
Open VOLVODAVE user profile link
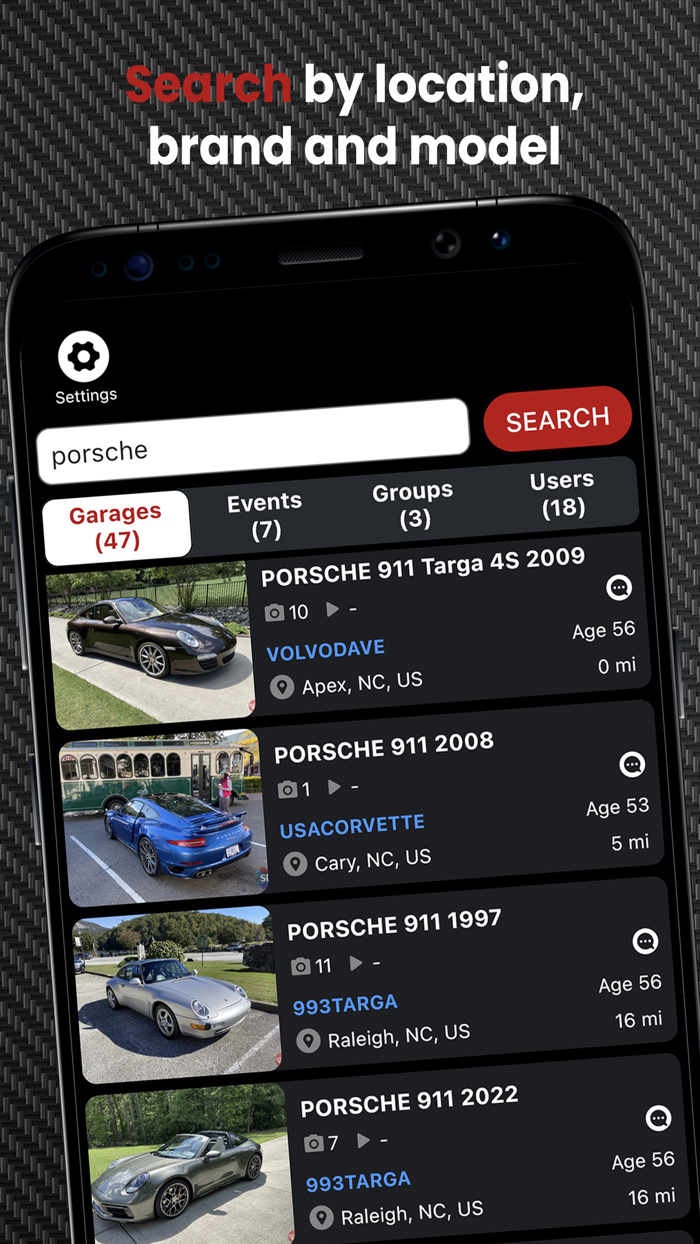click(325, 650)
